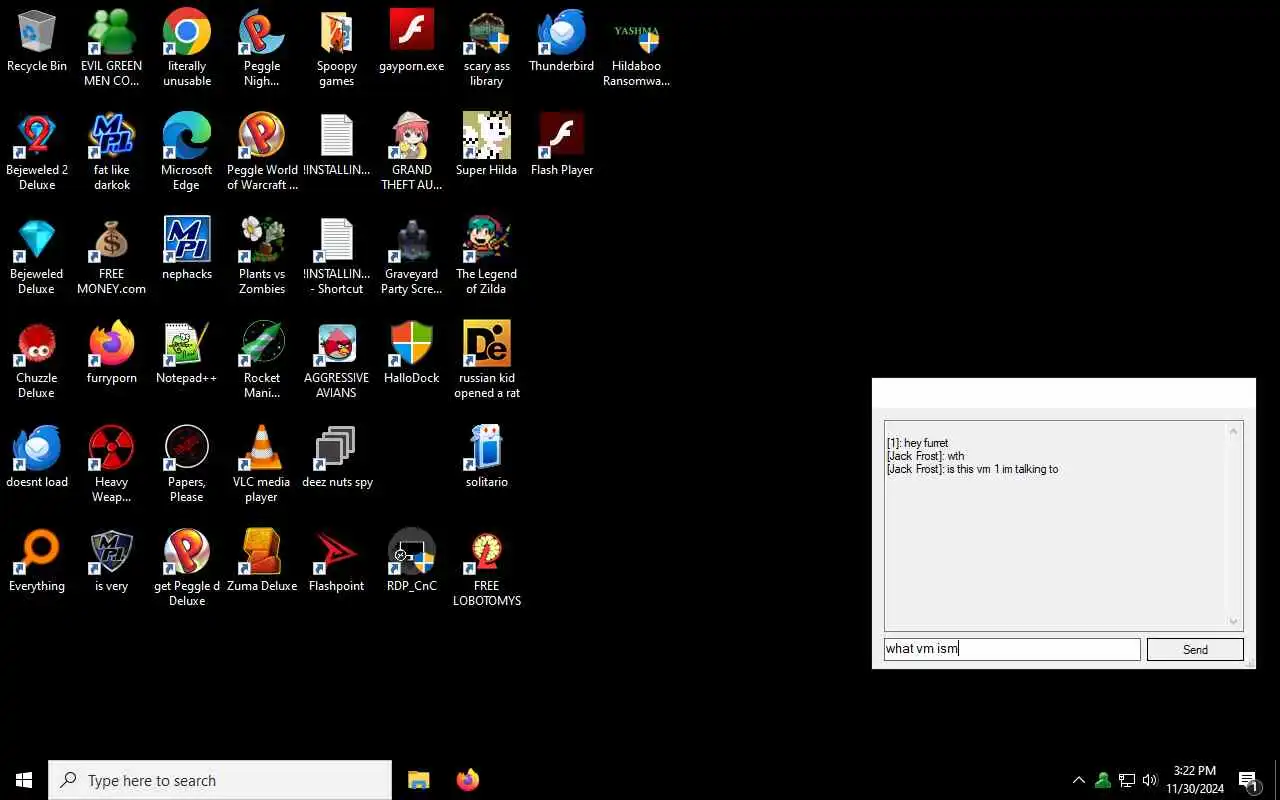Select the RDP_CnC shortcut

[412, 561]
